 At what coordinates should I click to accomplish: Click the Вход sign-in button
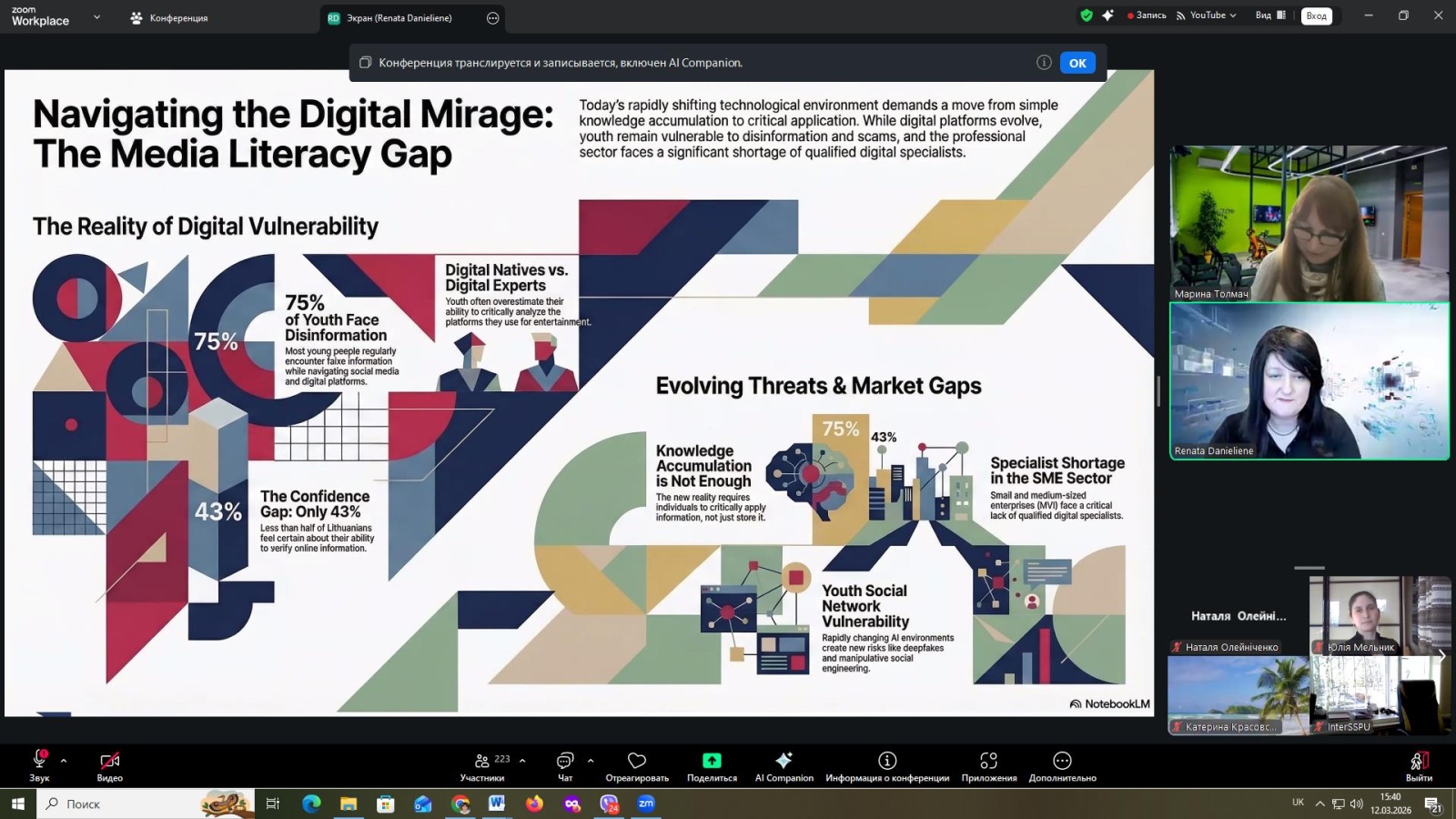pos(1316,15)
